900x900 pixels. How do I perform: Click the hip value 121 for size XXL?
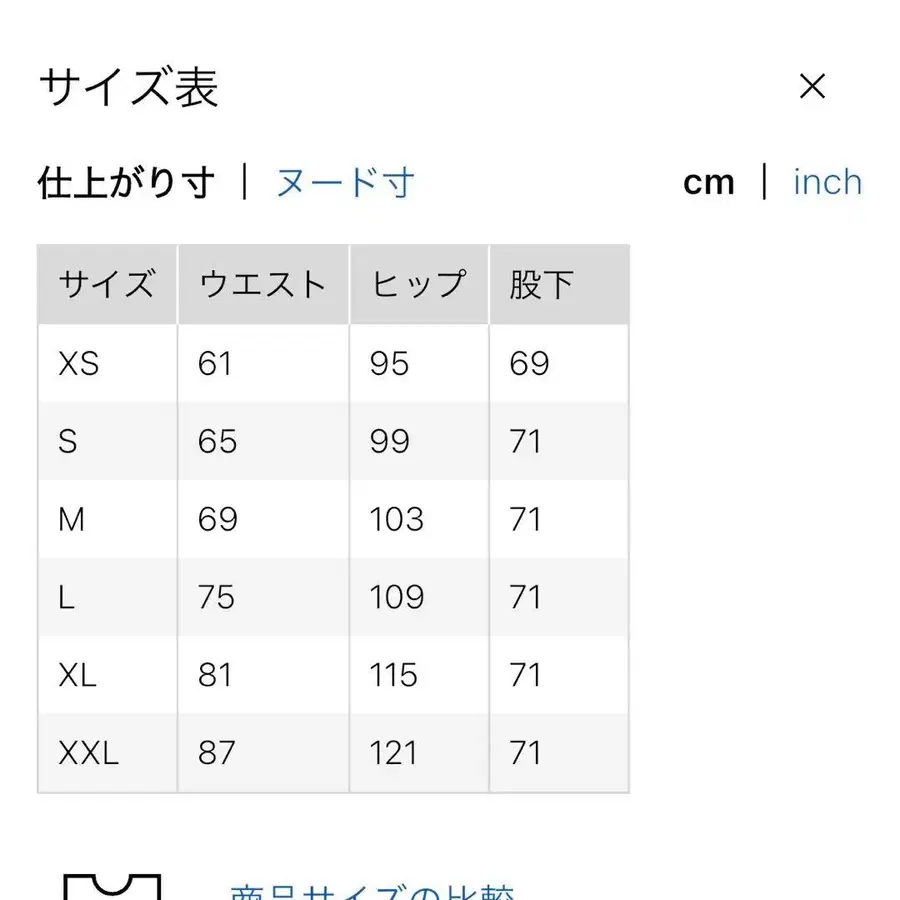tap(394, 752)
